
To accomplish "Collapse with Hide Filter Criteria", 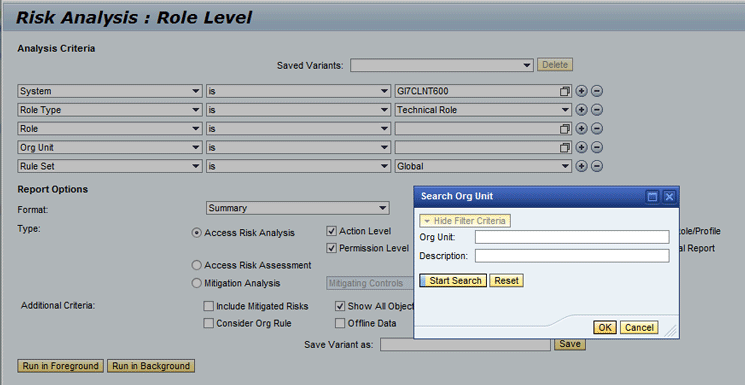I will click(465, 221).
